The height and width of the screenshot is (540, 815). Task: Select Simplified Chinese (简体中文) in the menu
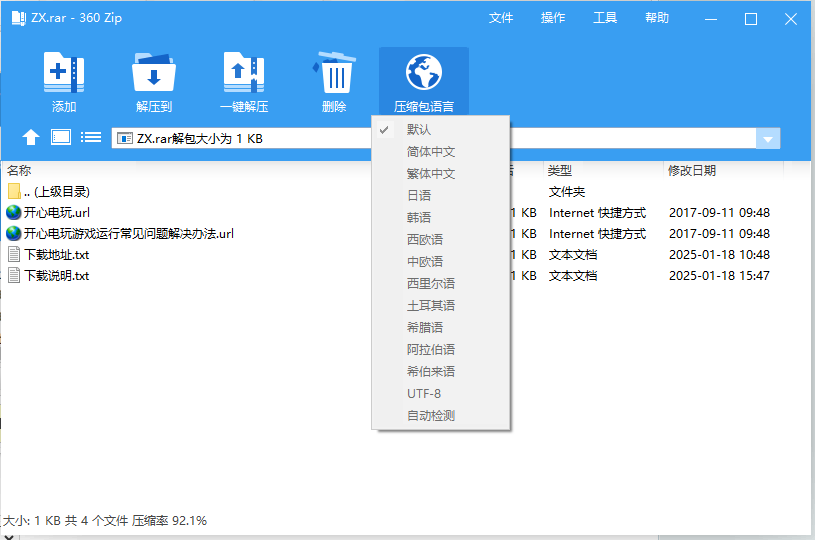click(x=430, y=152)
